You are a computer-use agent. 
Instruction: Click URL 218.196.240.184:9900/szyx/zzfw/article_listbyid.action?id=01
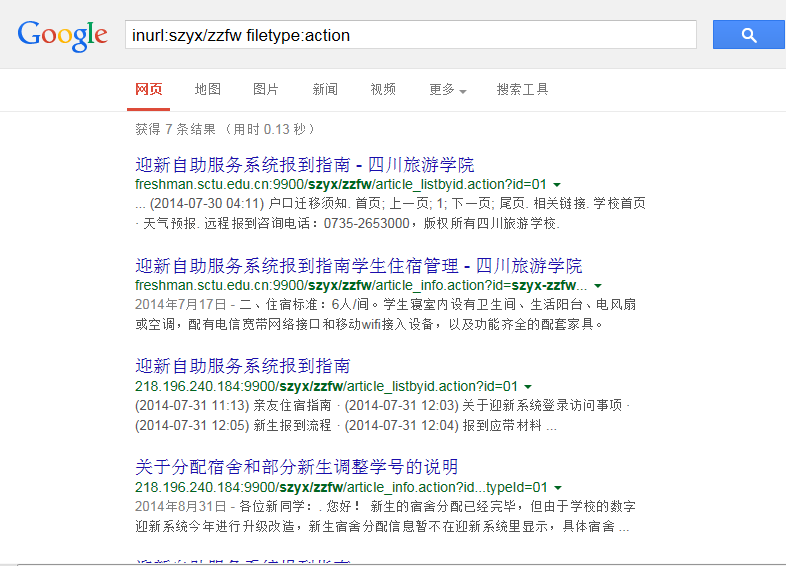[326, 386]
